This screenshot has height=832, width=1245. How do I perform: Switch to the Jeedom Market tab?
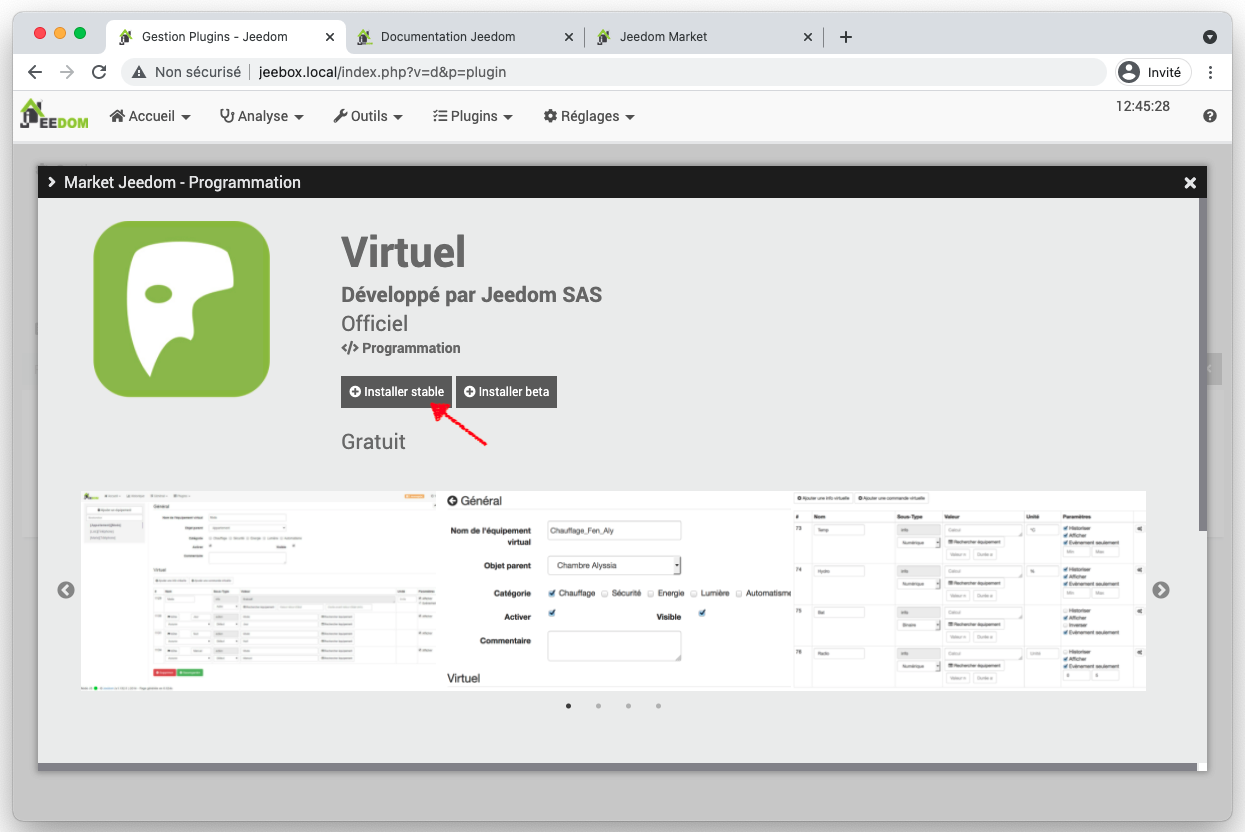(x=663, y=37)
